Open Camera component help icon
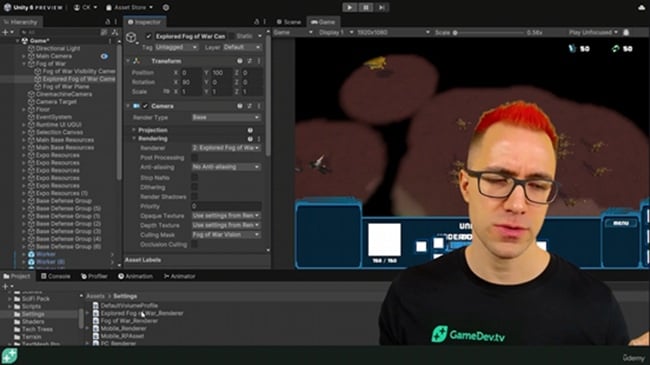The height and width of the screenshot is (365, 650). (240, 106)
